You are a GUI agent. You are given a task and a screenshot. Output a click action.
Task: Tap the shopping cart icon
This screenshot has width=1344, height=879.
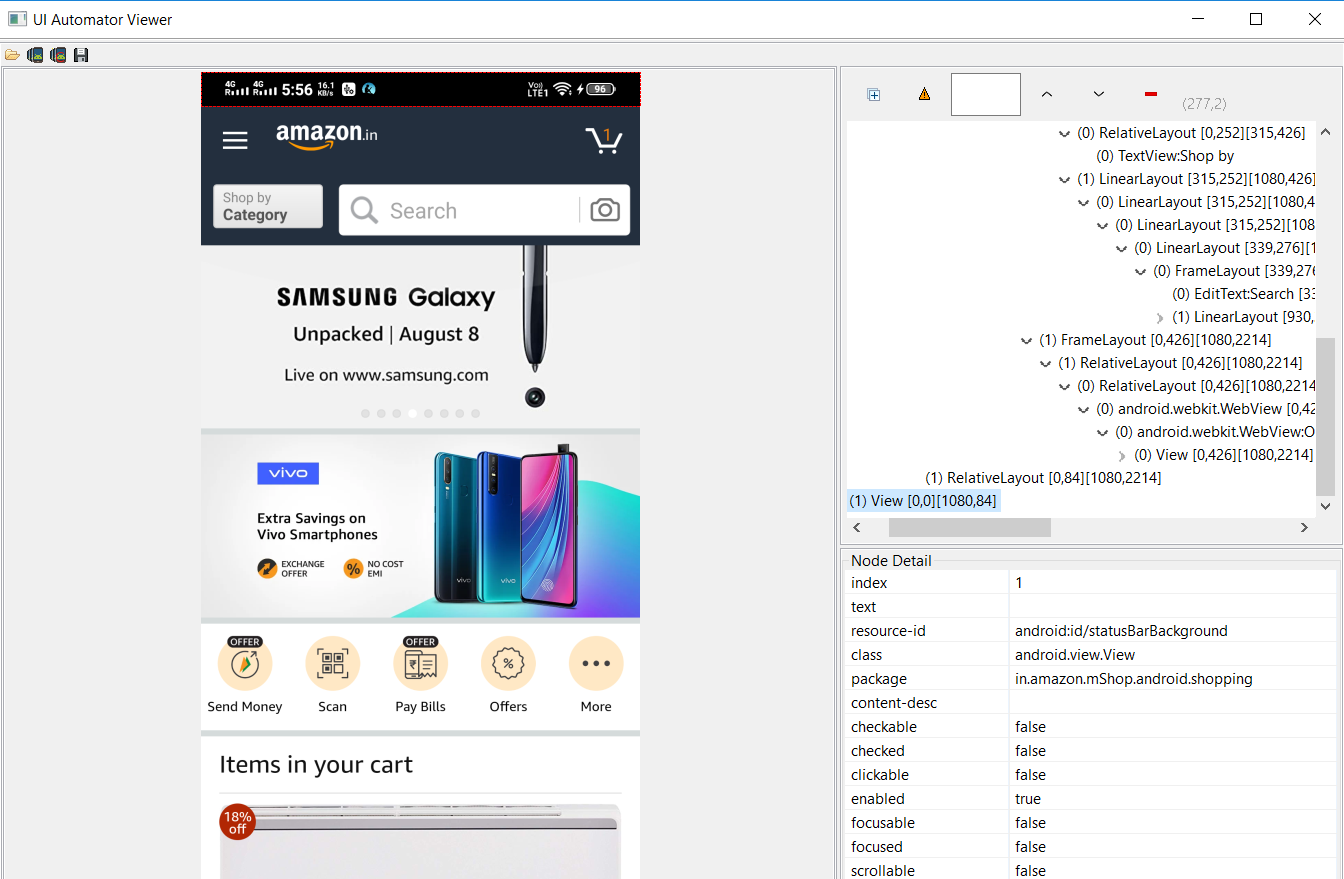604,140
